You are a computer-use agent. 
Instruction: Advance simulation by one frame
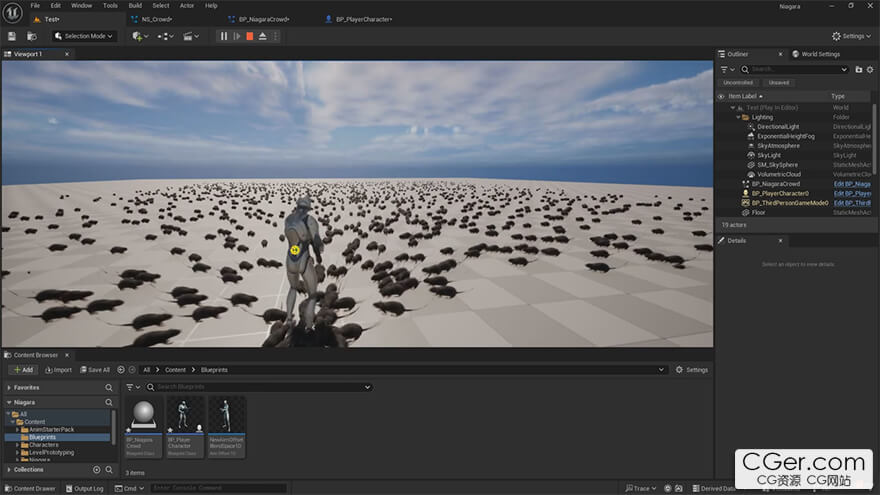[237, 36]
